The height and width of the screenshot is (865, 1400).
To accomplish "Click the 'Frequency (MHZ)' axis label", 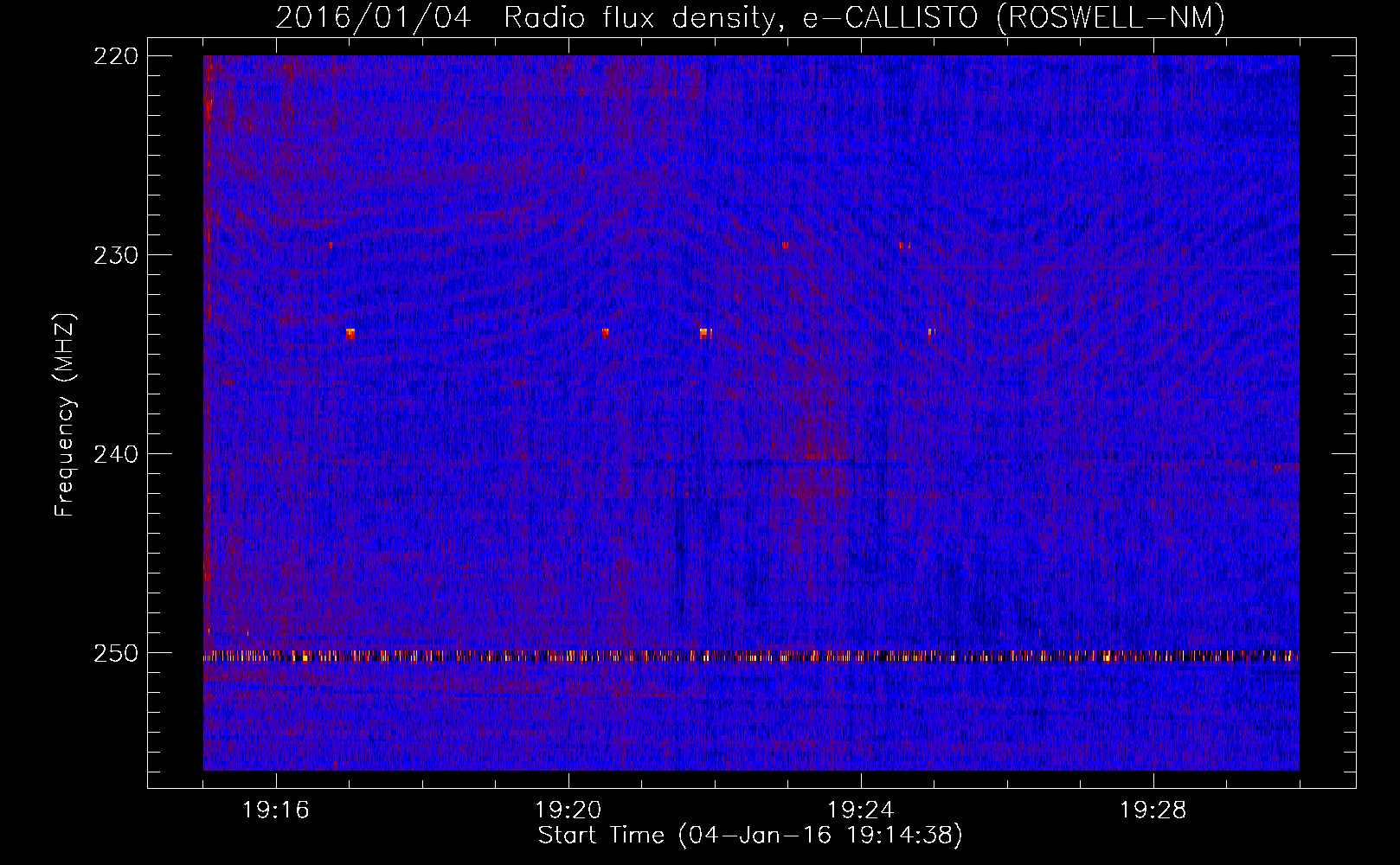I will [65, 414].
